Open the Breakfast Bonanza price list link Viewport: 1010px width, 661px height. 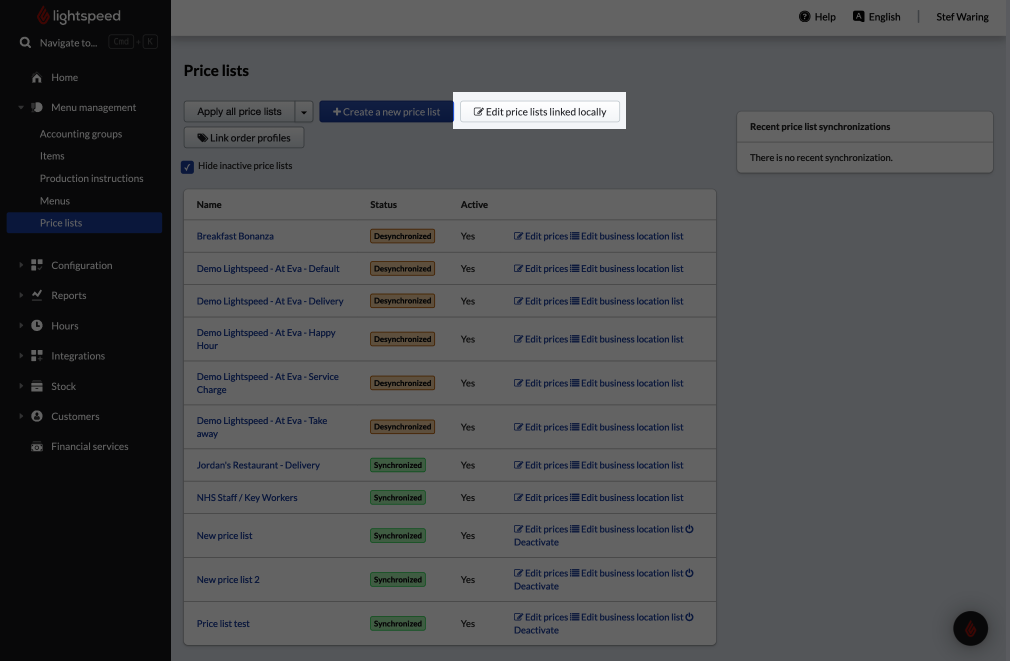pyautogui.click(x=235, y=236)
